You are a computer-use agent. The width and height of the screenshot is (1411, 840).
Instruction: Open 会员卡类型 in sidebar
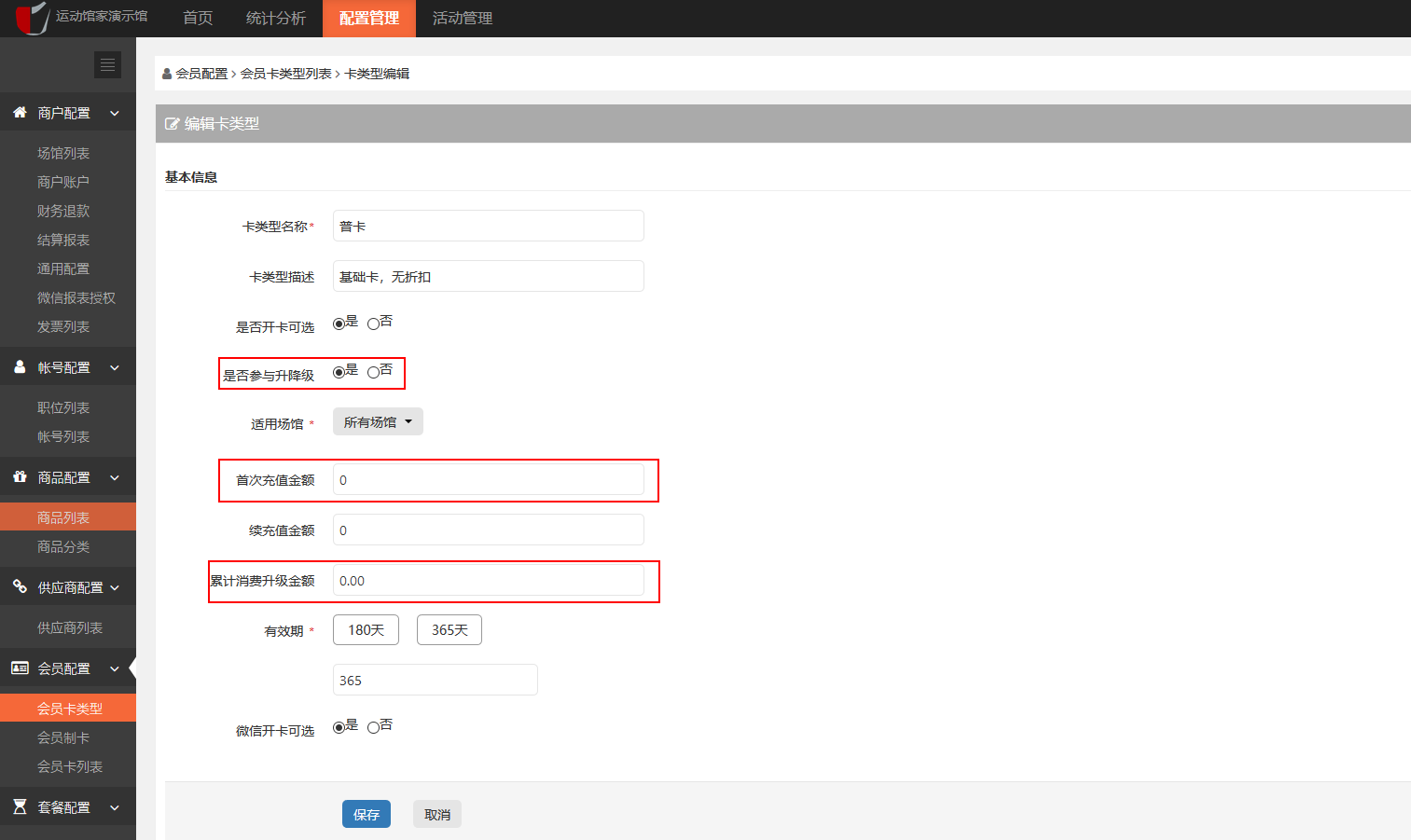pyautogui.click(x=70, y=709)
